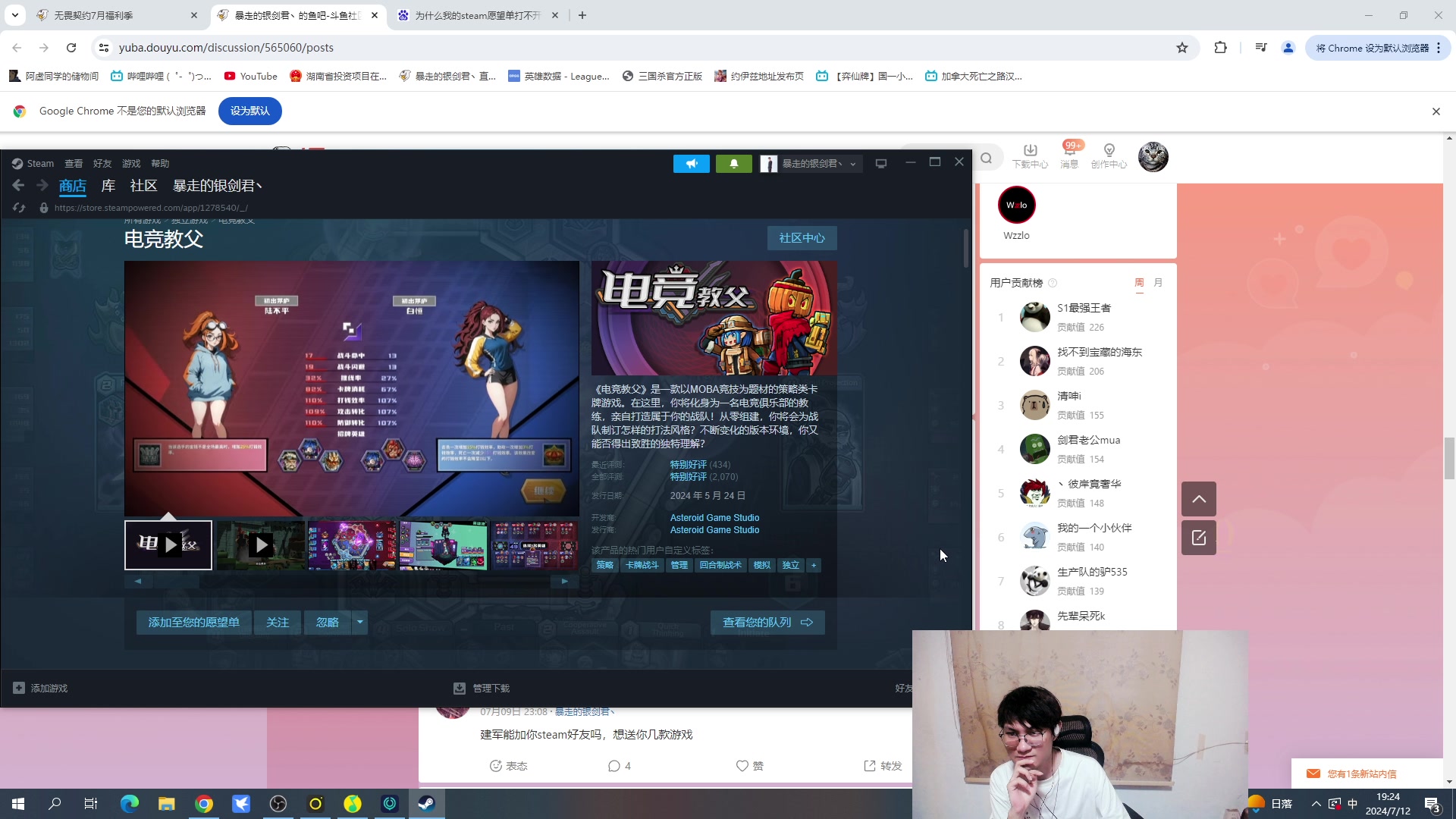This screenshot has height=819, width=1456.
Task: Expand more tags with plus button
Action: pyautogui.click(x=814, y=565)
